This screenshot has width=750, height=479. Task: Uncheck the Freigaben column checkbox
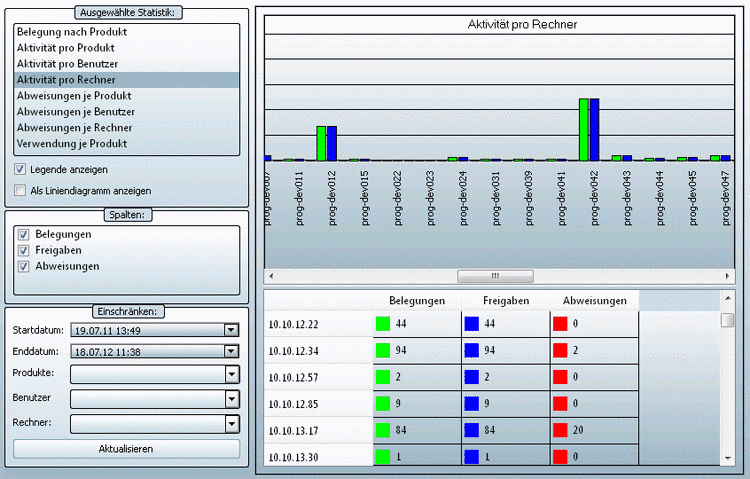tap(23, 250)
